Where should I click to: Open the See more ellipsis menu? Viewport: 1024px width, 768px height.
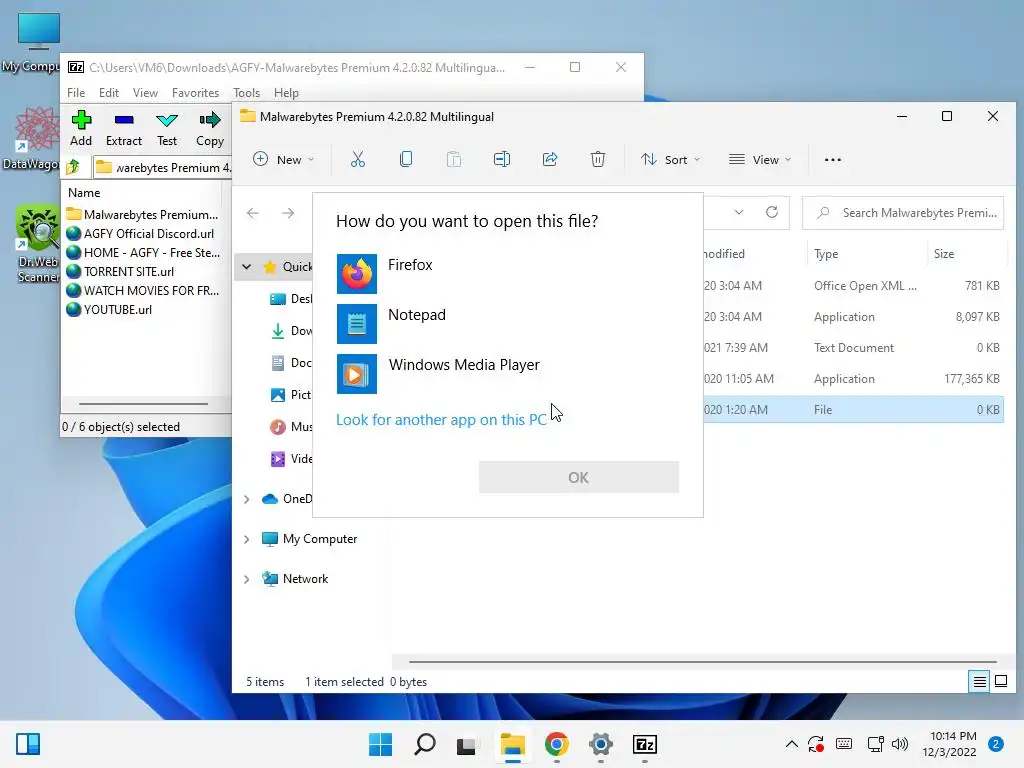click(833, 159)
